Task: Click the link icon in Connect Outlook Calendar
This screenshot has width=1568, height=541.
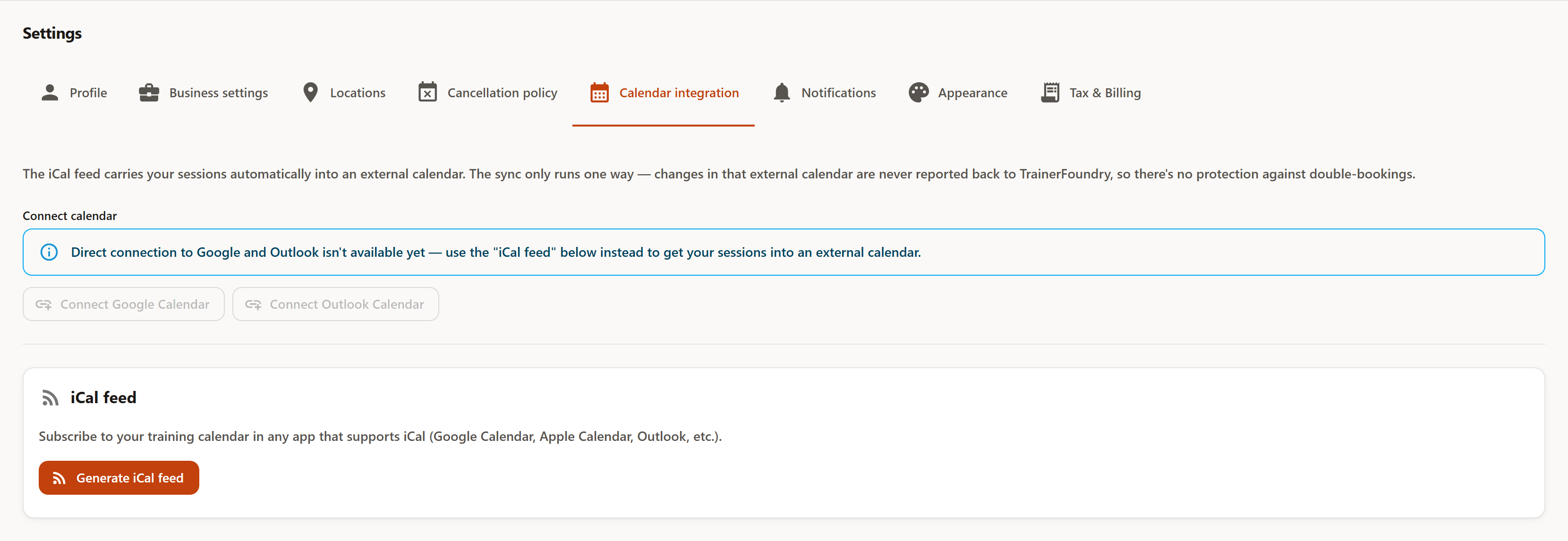Action: click(x=253, y=304)
